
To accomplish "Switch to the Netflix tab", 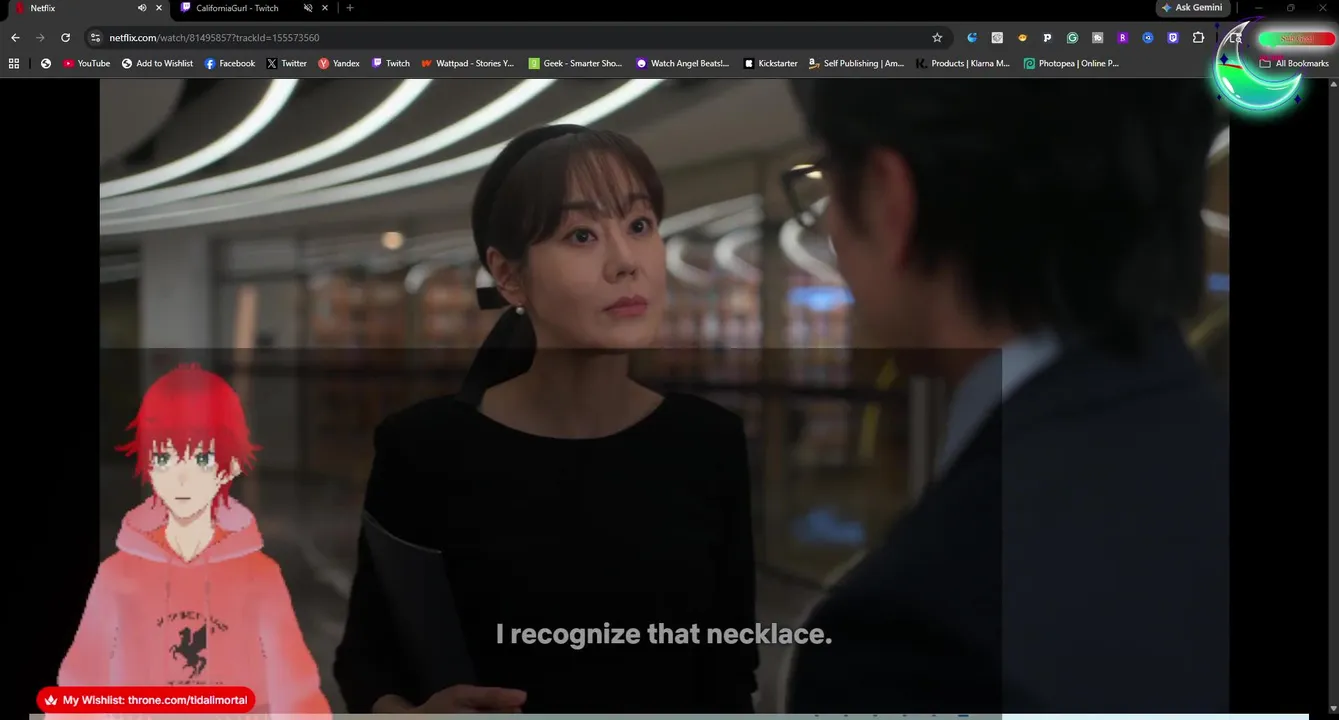I will coord(42,8).
